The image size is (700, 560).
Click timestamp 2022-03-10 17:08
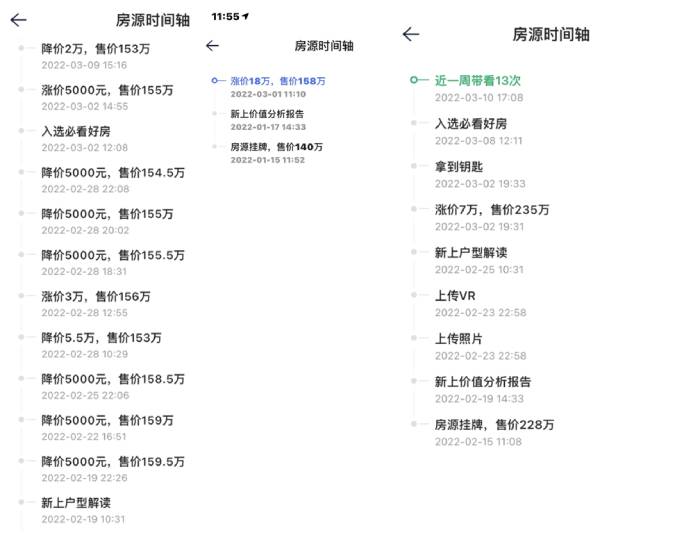(x=479, y=98)
